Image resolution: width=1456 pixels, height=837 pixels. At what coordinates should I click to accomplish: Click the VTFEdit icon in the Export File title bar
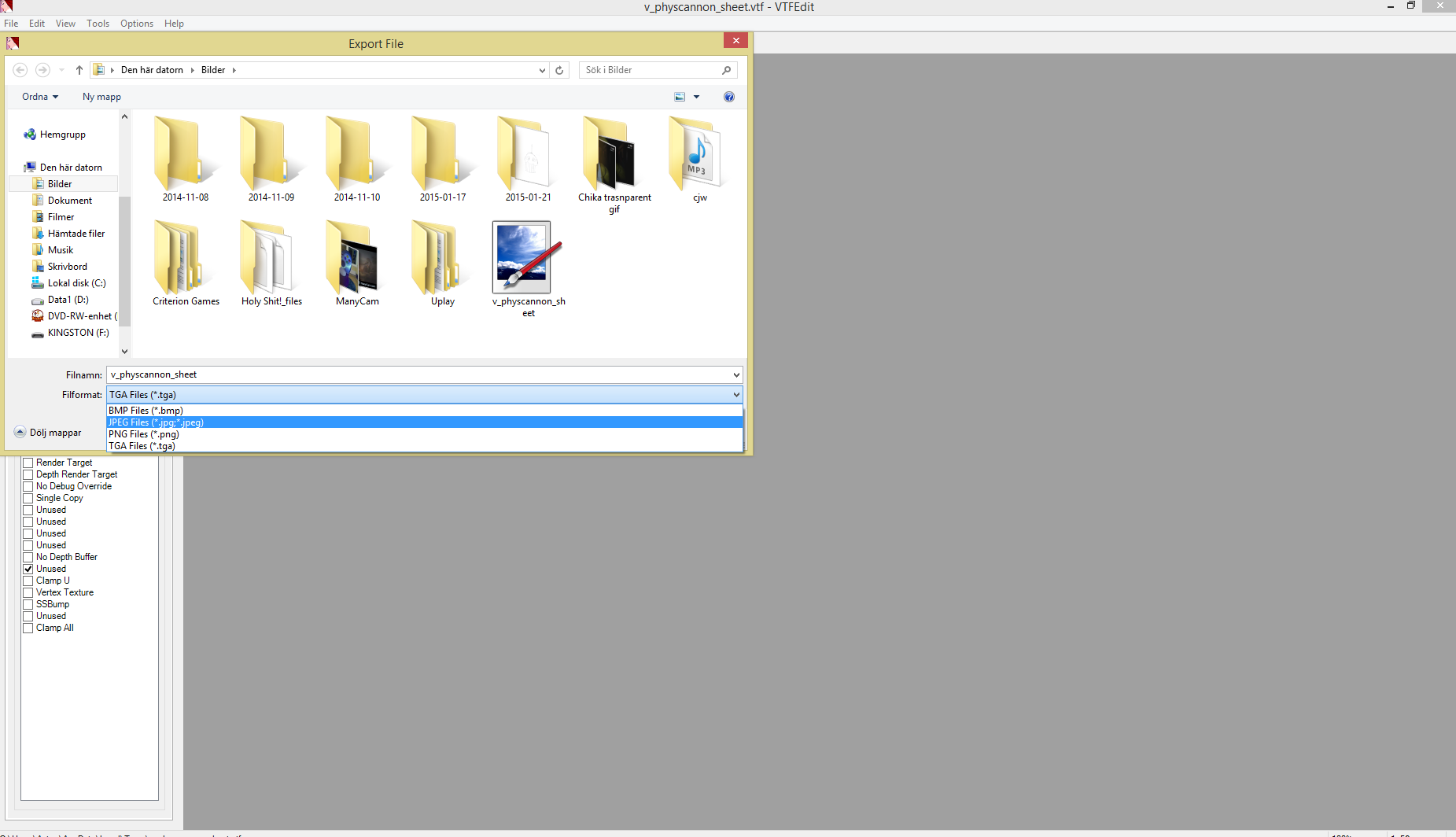pos(13,43)
